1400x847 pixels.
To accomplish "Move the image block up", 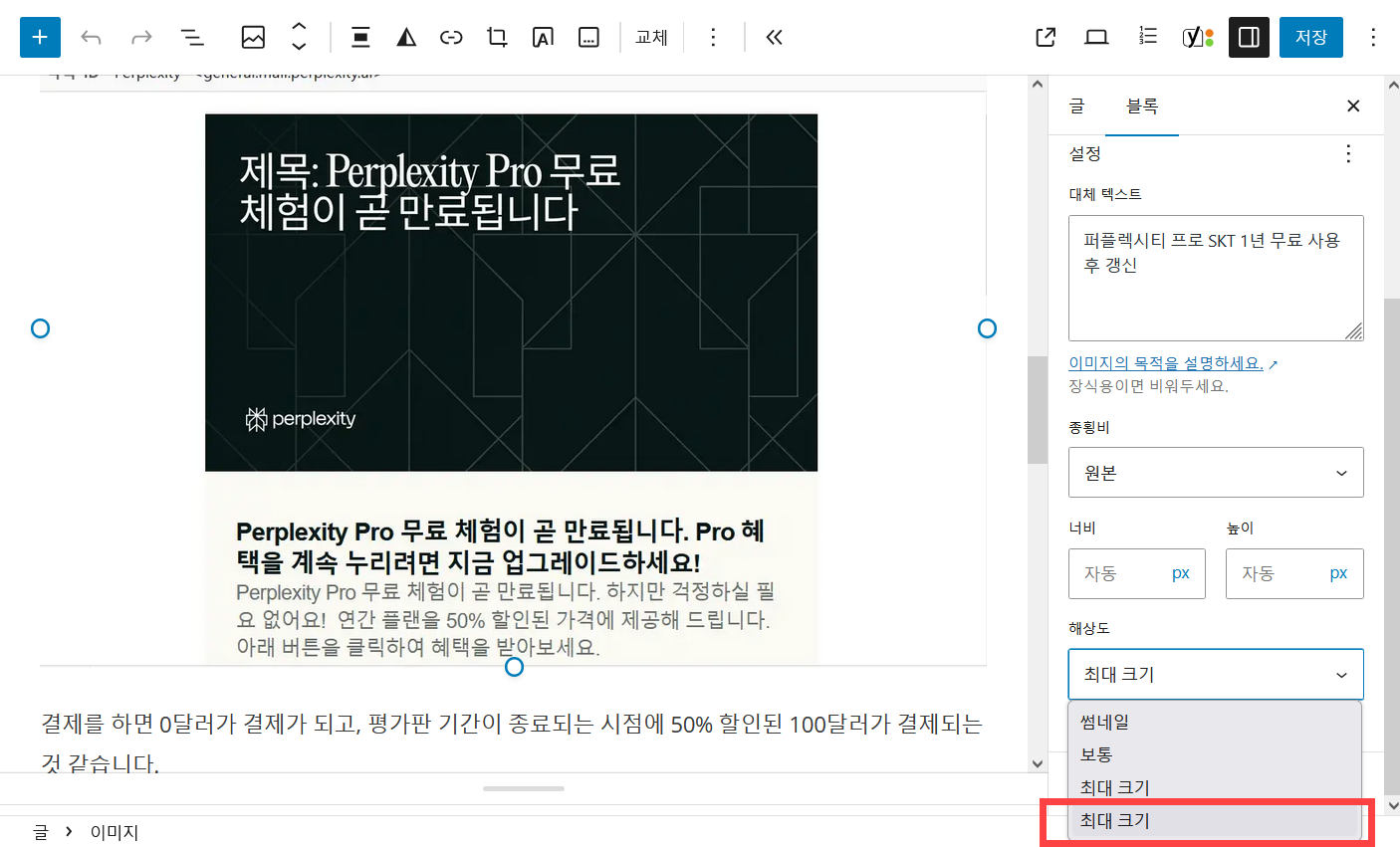I will 299,26.
